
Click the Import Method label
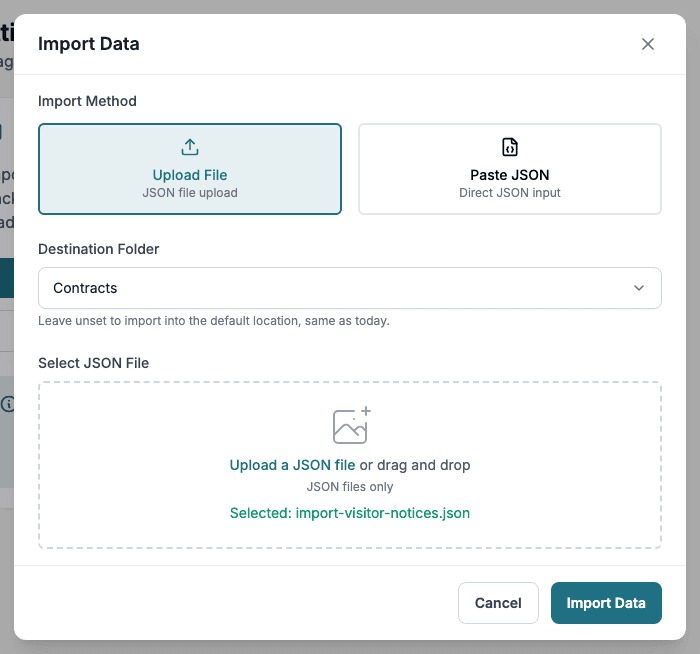pyautogui.click(x=88, y=101)
